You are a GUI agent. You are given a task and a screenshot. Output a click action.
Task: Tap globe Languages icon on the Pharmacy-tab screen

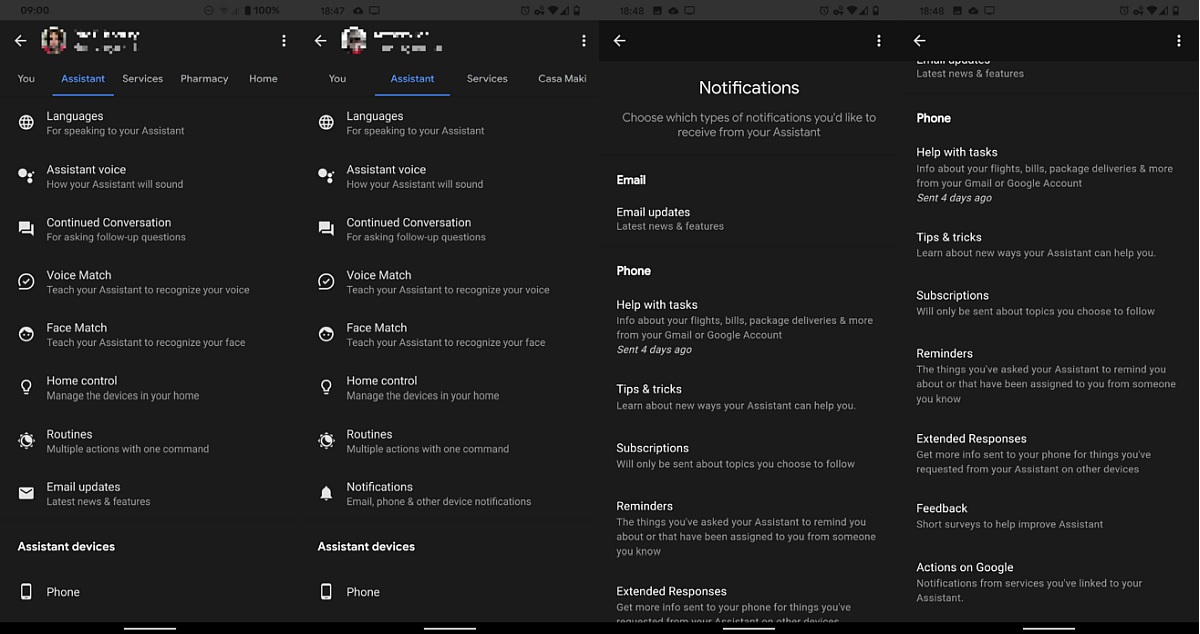[26, 123]
